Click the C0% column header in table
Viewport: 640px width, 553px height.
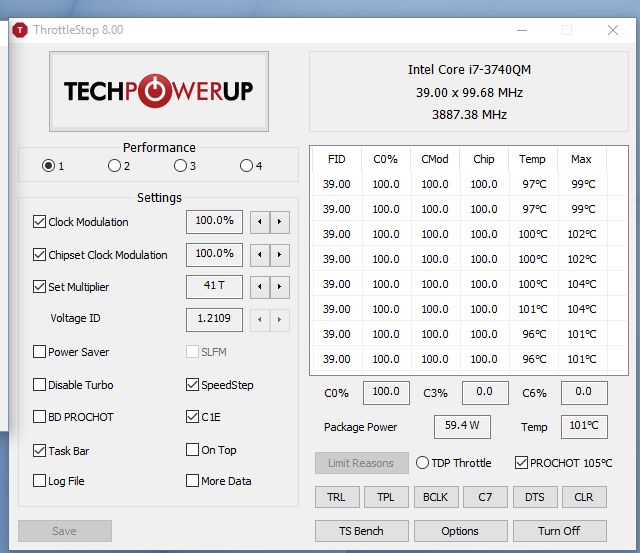pyautogui.click(x=386, y=159)
